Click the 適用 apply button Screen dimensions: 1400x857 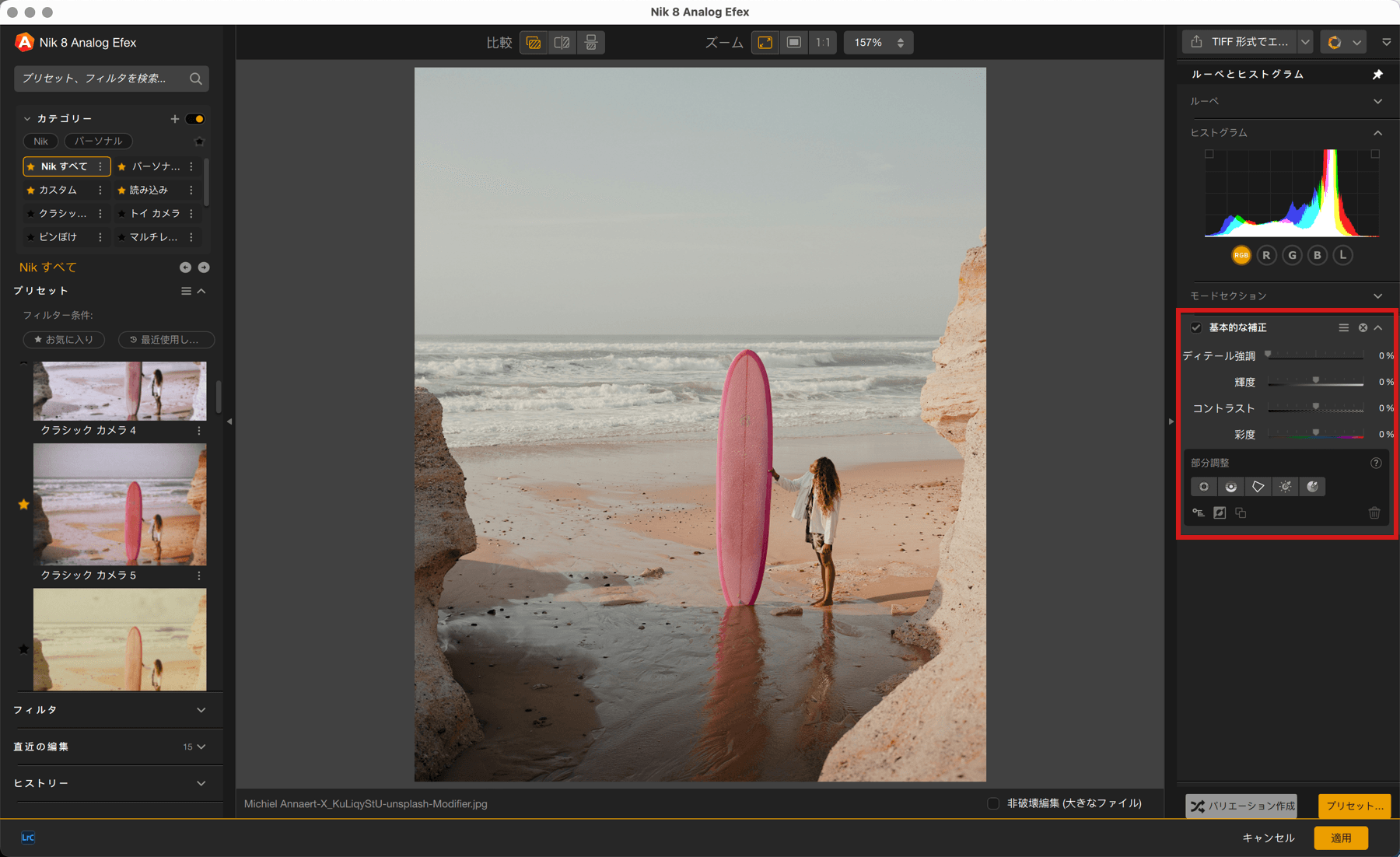tap(1341, 838)
